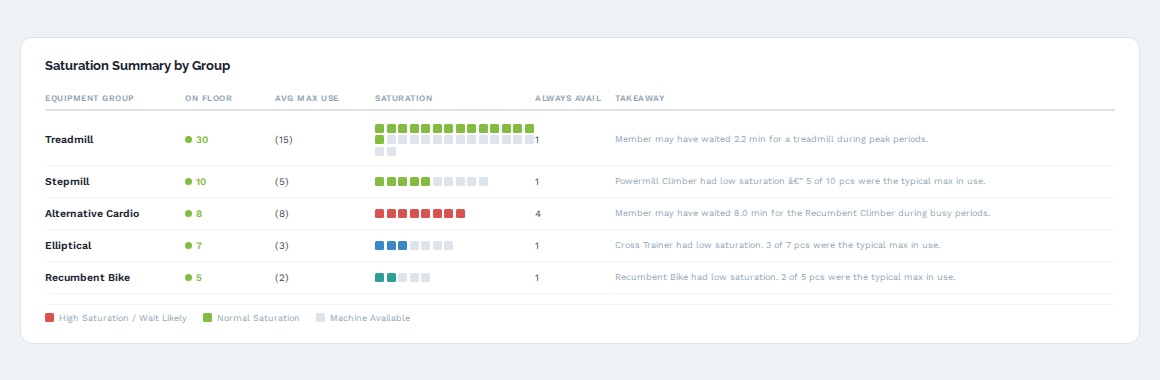Select the Recumbent Bike row label

(x=87, y=278)
